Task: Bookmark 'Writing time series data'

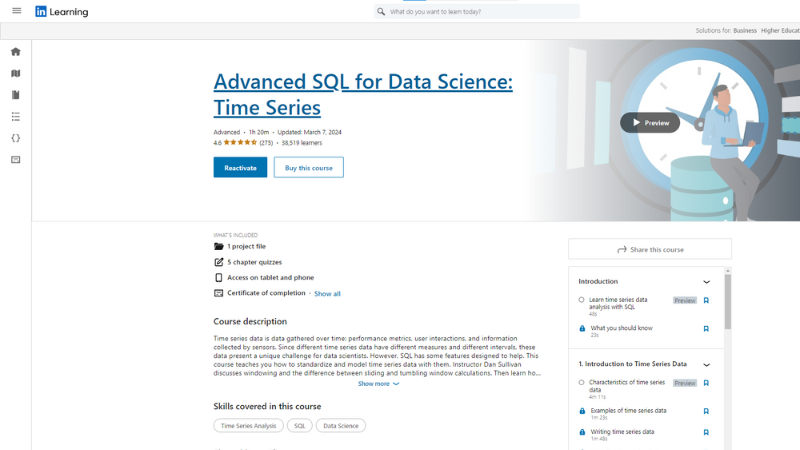Action: (x=706, y=432)
